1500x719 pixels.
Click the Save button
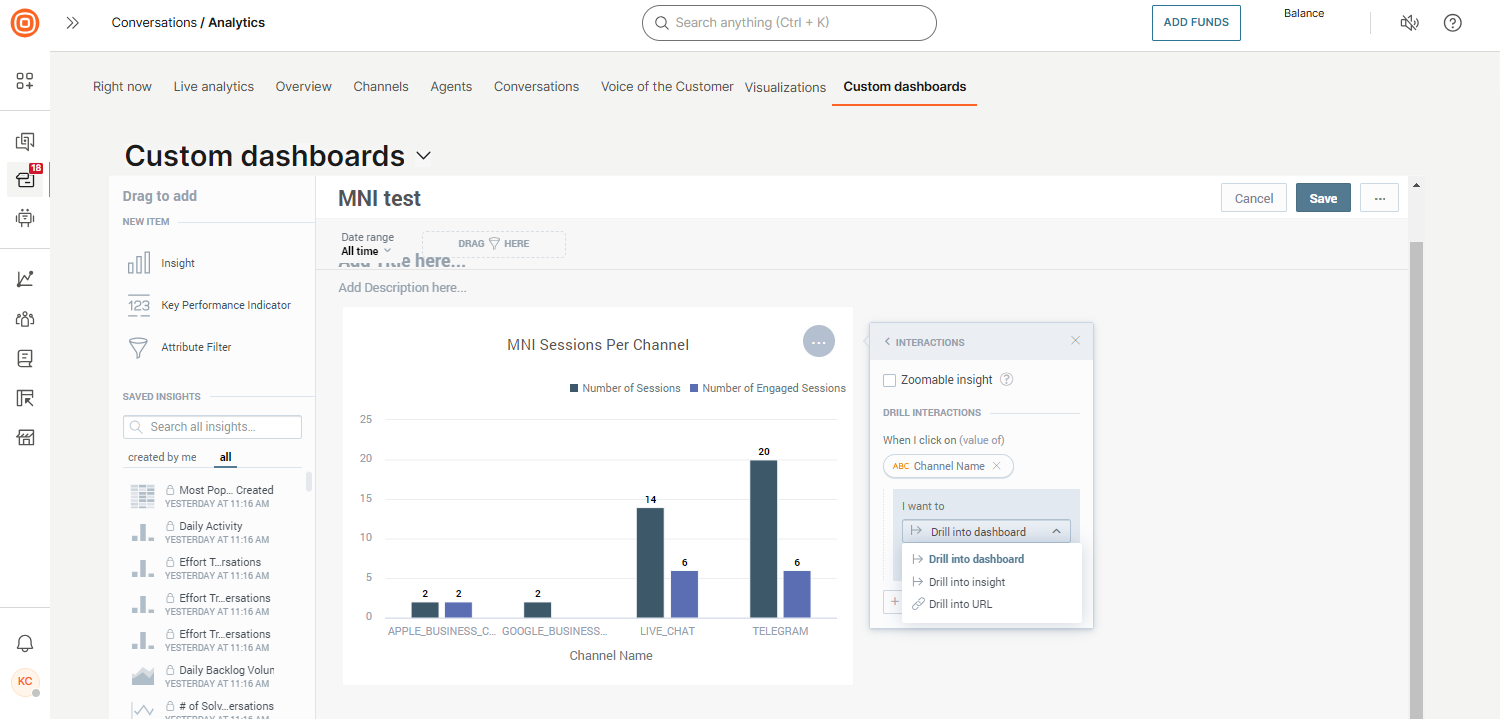(1322, 197)
